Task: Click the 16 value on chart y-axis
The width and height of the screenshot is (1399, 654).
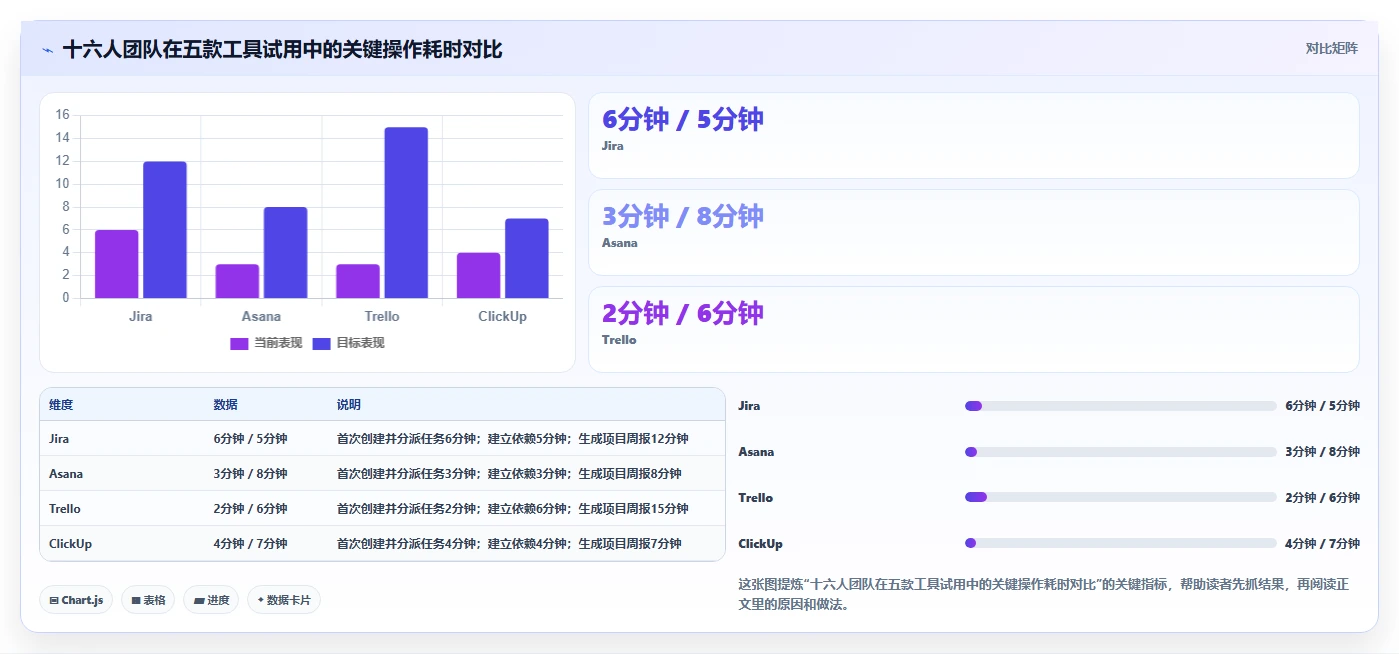Action: [62, 115]
